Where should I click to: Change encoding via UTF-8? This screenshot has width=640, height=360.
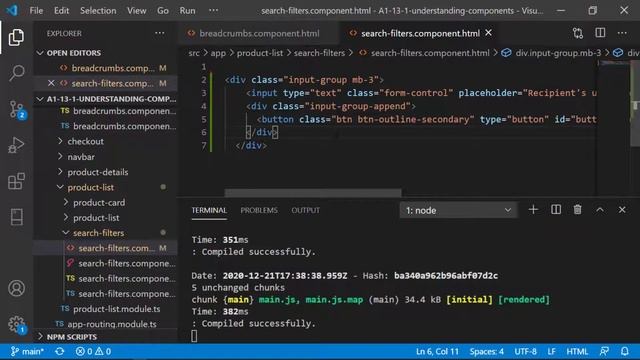pyautogui.click(x=525, y=351)
